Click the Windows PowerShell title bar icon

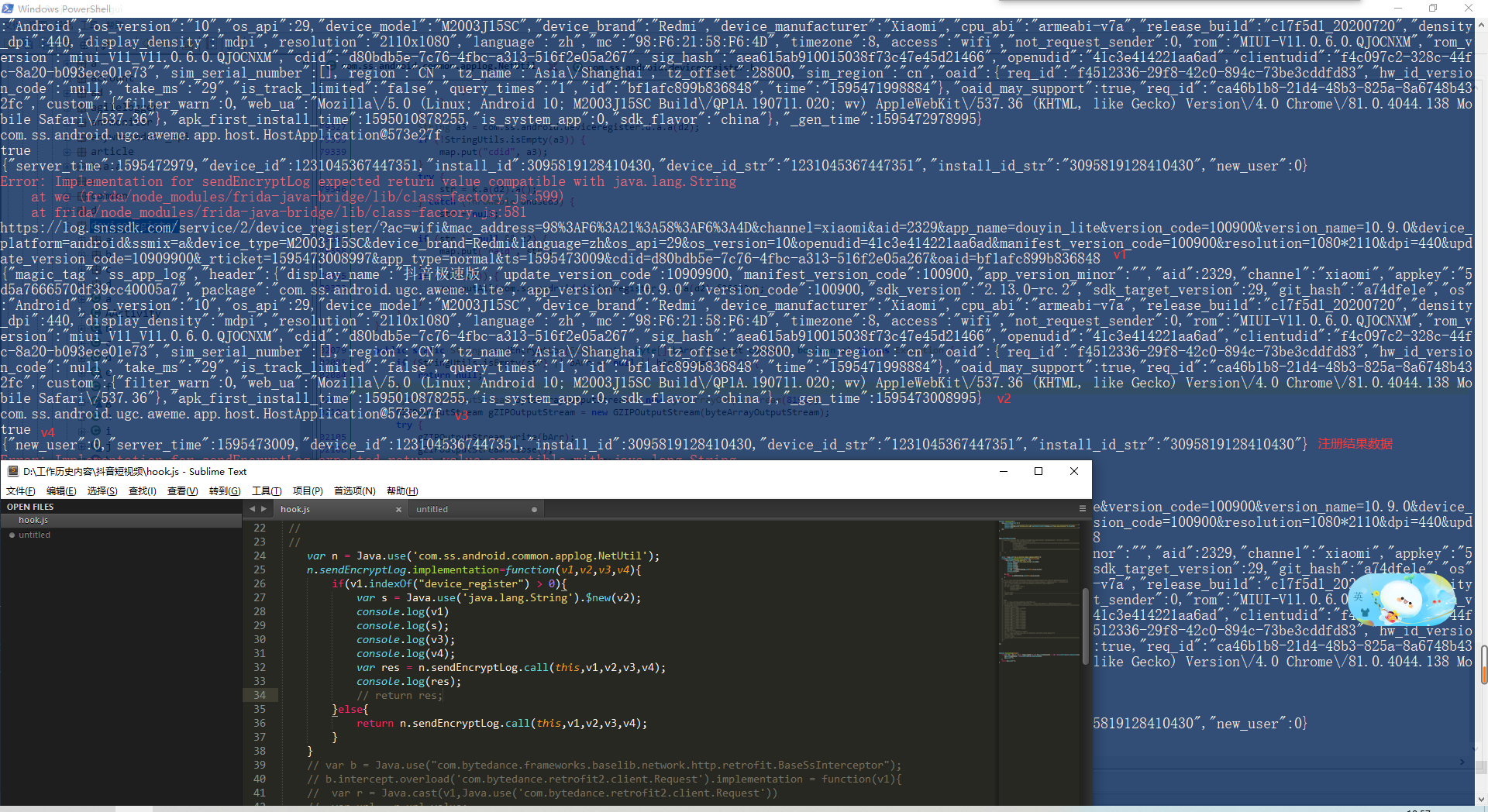tap(9, 9)
